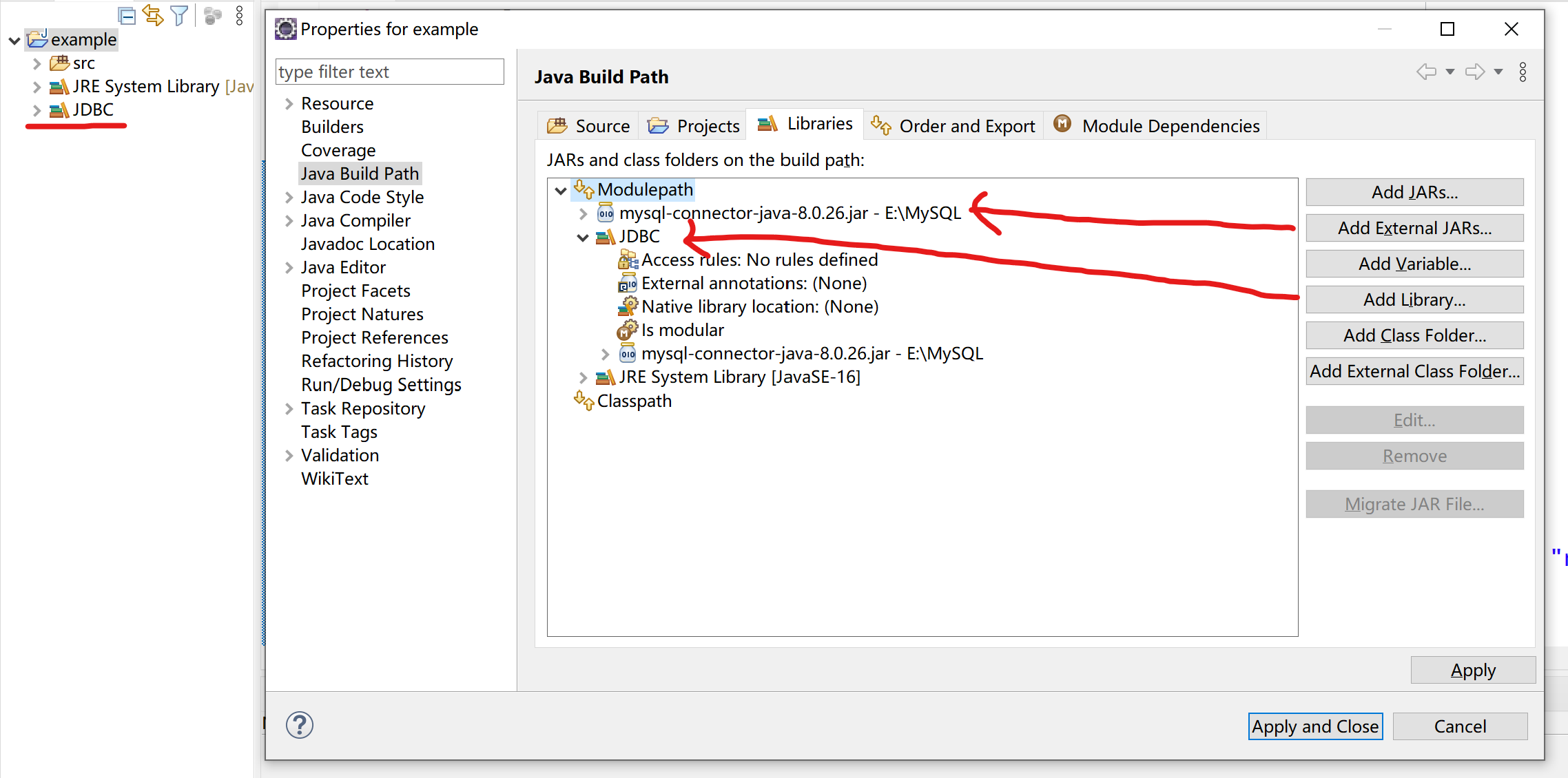
Task: Expand mysql-connector-java-8.0.26.jar under Modulepath
Action: coord(583,213)
